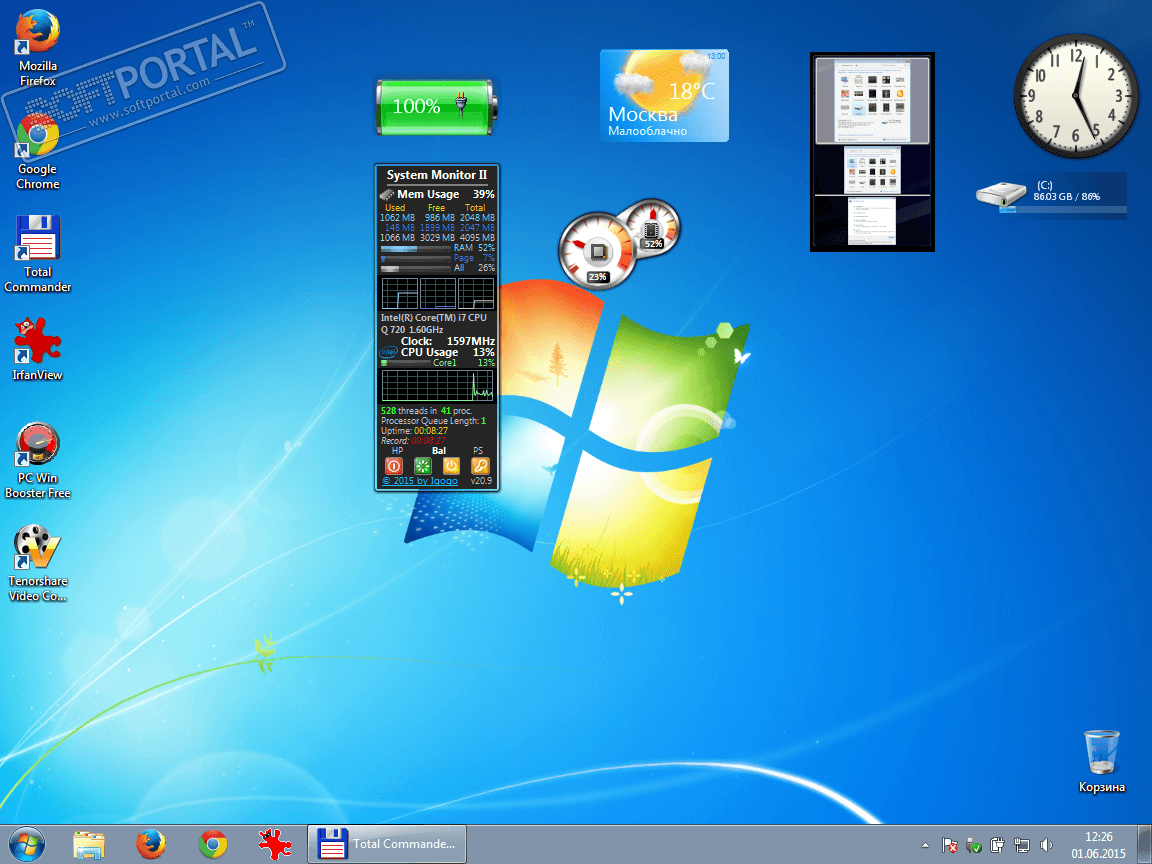Click the C: drive usage bar

coord(1062,209)
